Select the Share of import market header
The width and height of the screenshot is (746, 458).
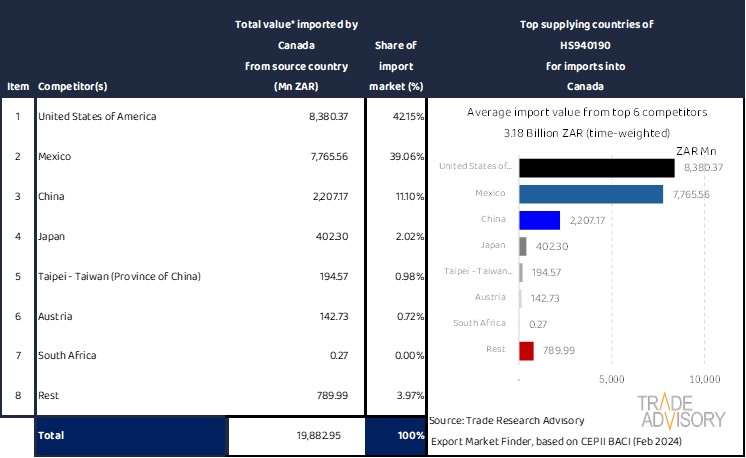point(395,66)
